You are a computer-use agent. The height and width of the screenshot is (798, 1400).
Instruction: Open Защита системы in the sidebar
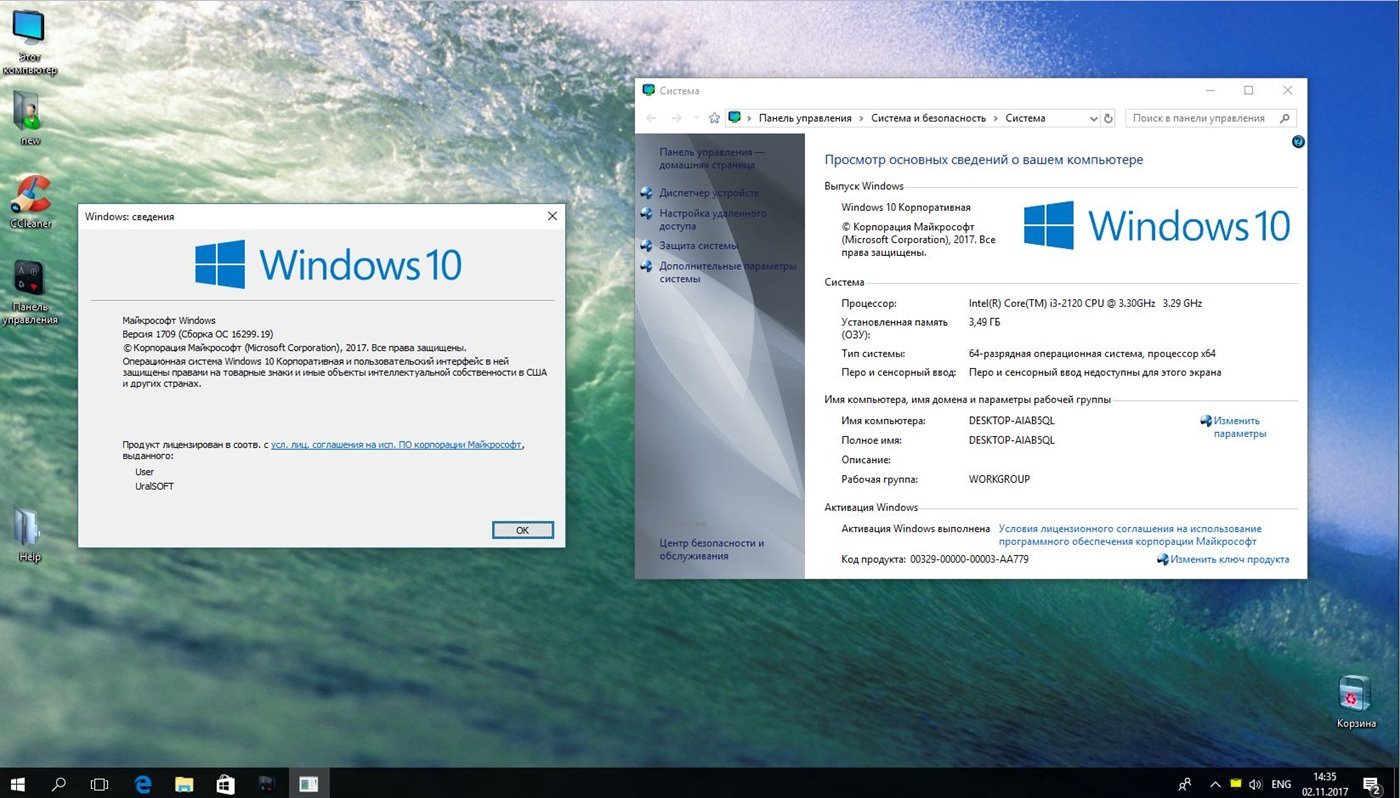tap(699, 246)
